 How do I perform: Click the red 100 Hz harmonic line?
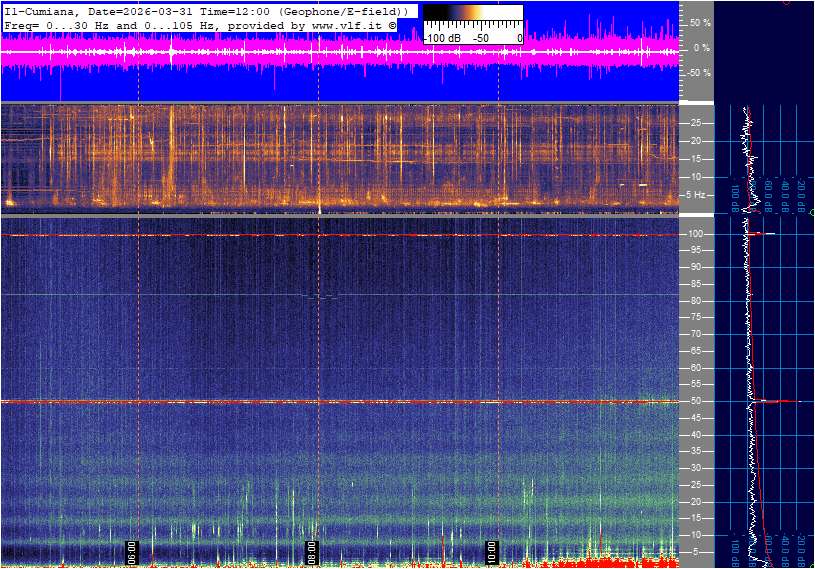pyautogui.click(x=340, y=235)
